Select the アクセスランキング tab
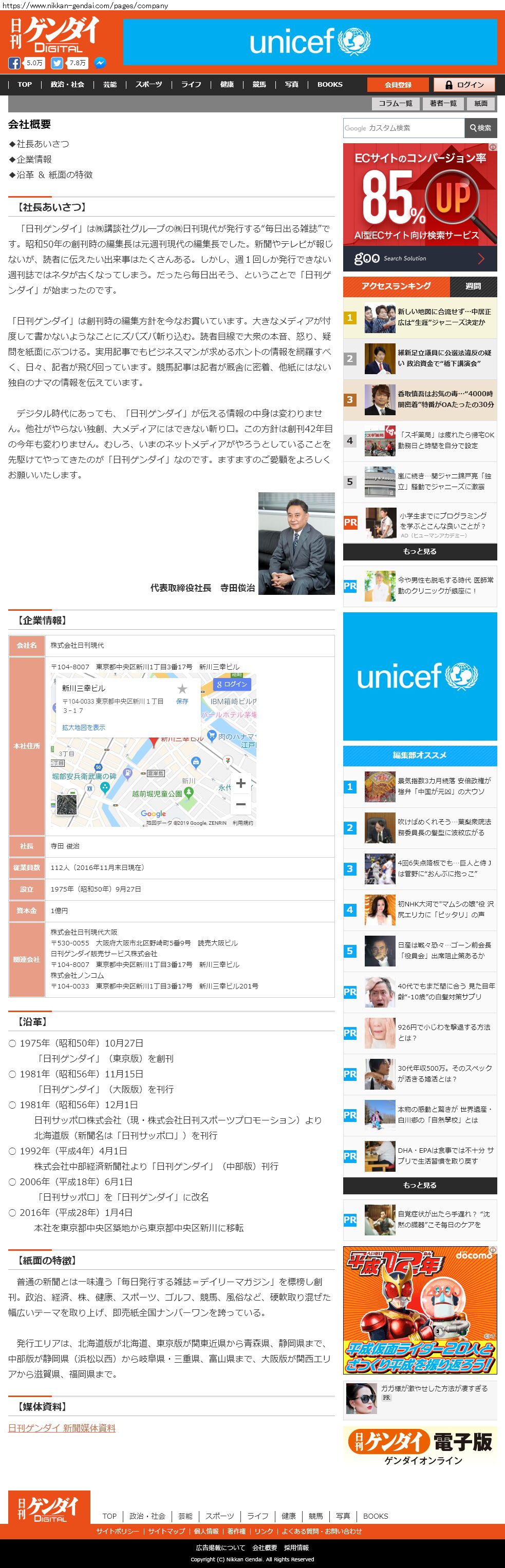 396,286
